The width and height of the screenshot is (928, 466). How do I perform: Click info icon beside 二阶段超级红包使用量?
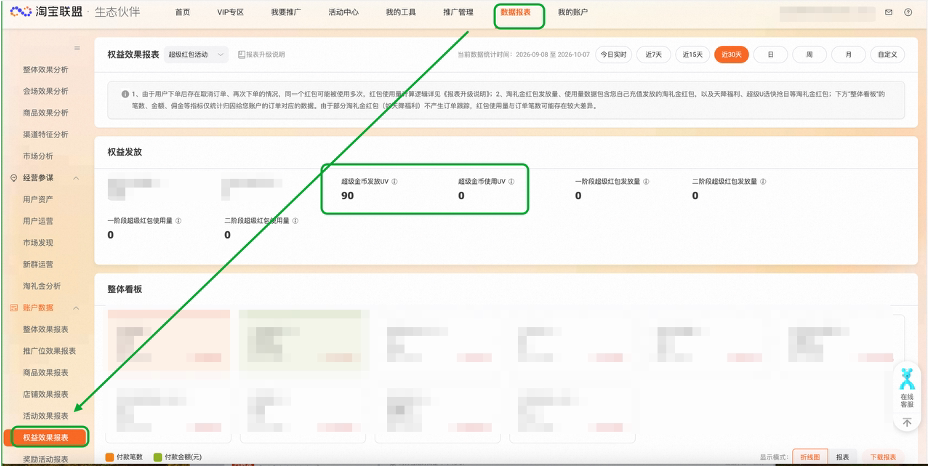295,220
